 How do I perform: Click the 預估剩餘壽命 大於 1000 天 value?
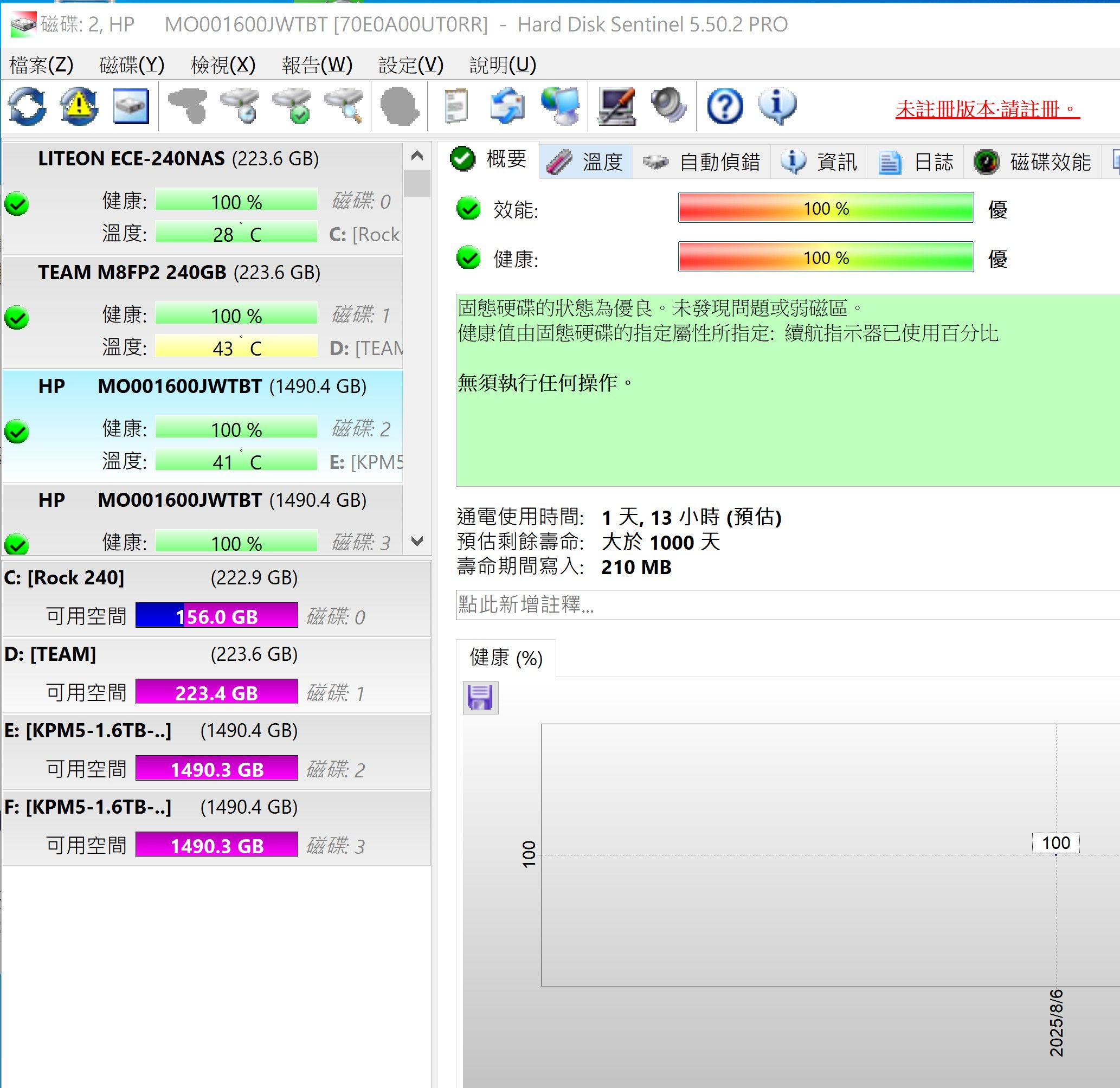coord(661,542)
